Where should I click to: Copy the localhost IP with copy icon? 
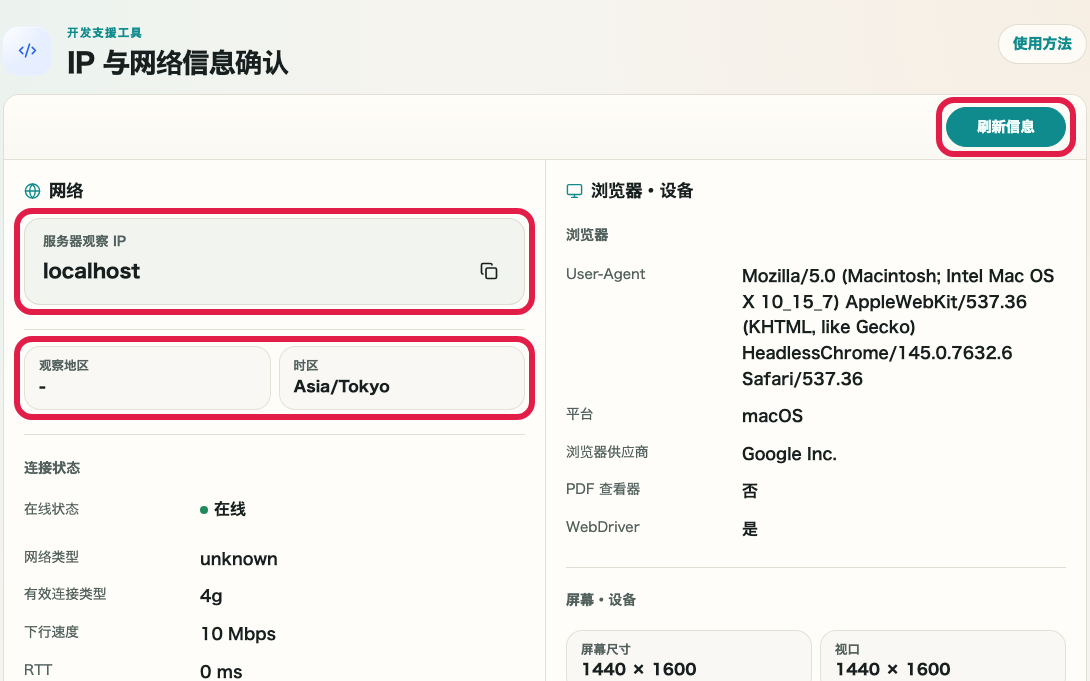click(x=489, y=271)
